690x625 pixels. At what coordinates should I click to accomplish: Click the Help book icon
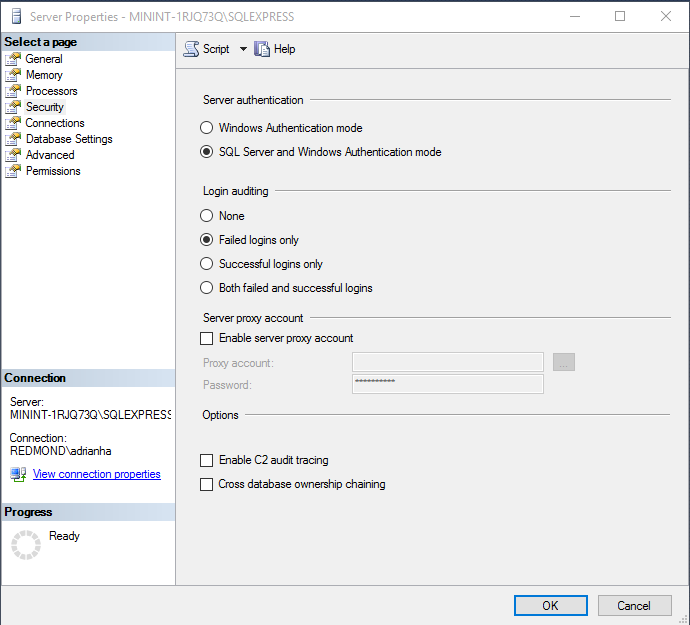pyautogui.click(x=262, y=49)
